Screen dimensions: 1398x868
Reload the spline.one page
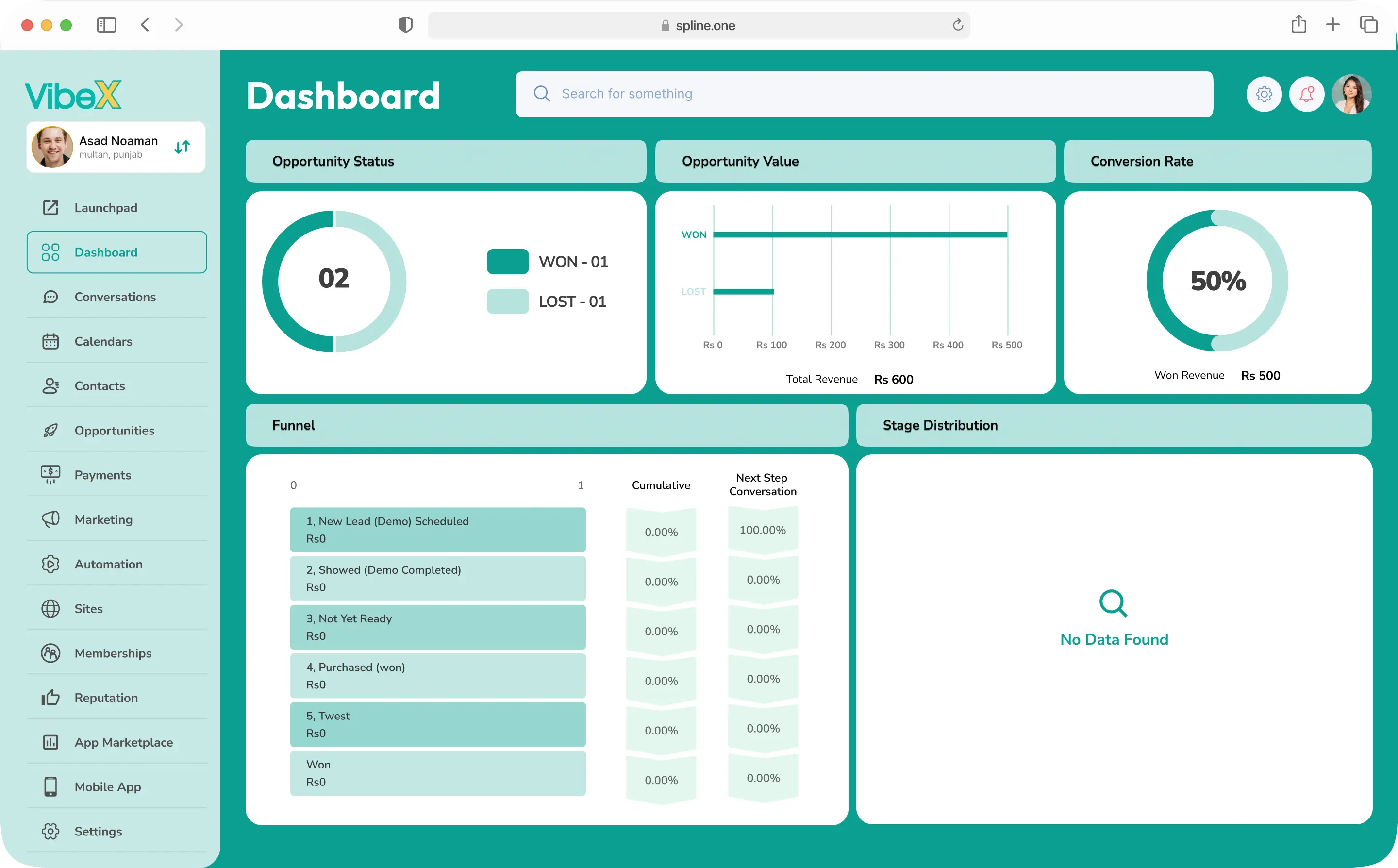[x=957, y=25]
